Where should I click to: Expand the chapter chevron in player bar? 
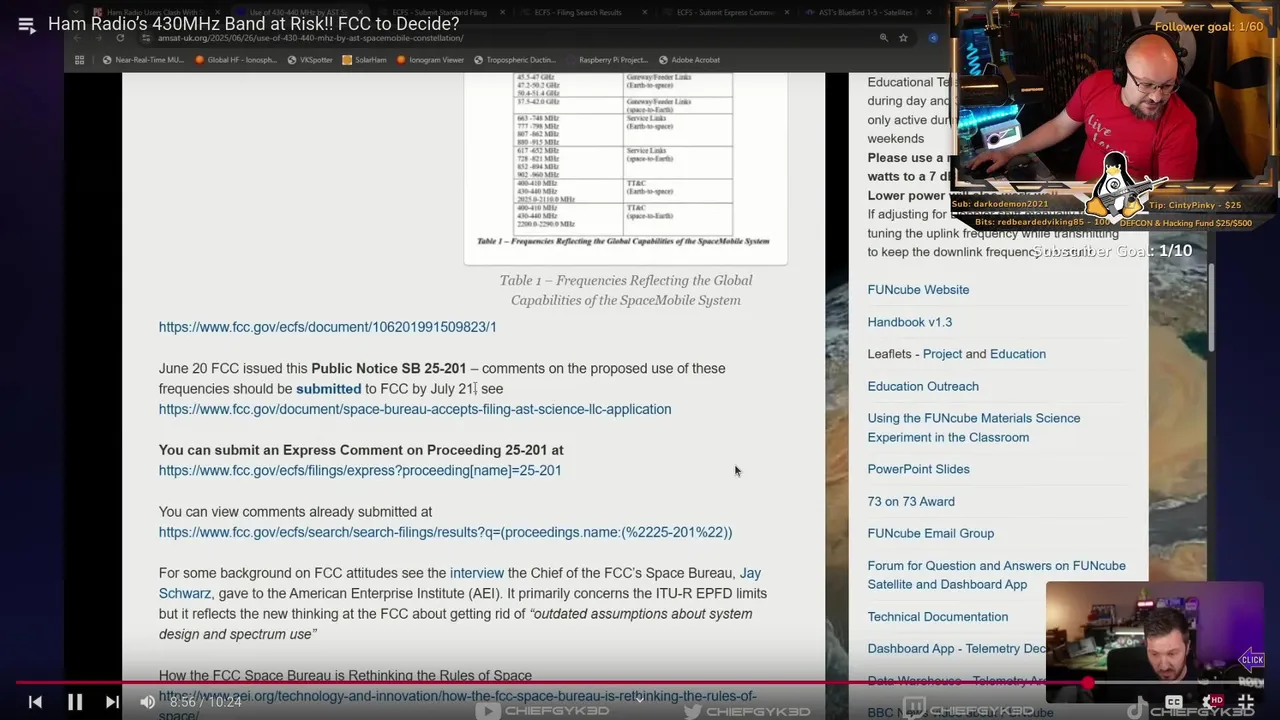[x=640, y=699]
